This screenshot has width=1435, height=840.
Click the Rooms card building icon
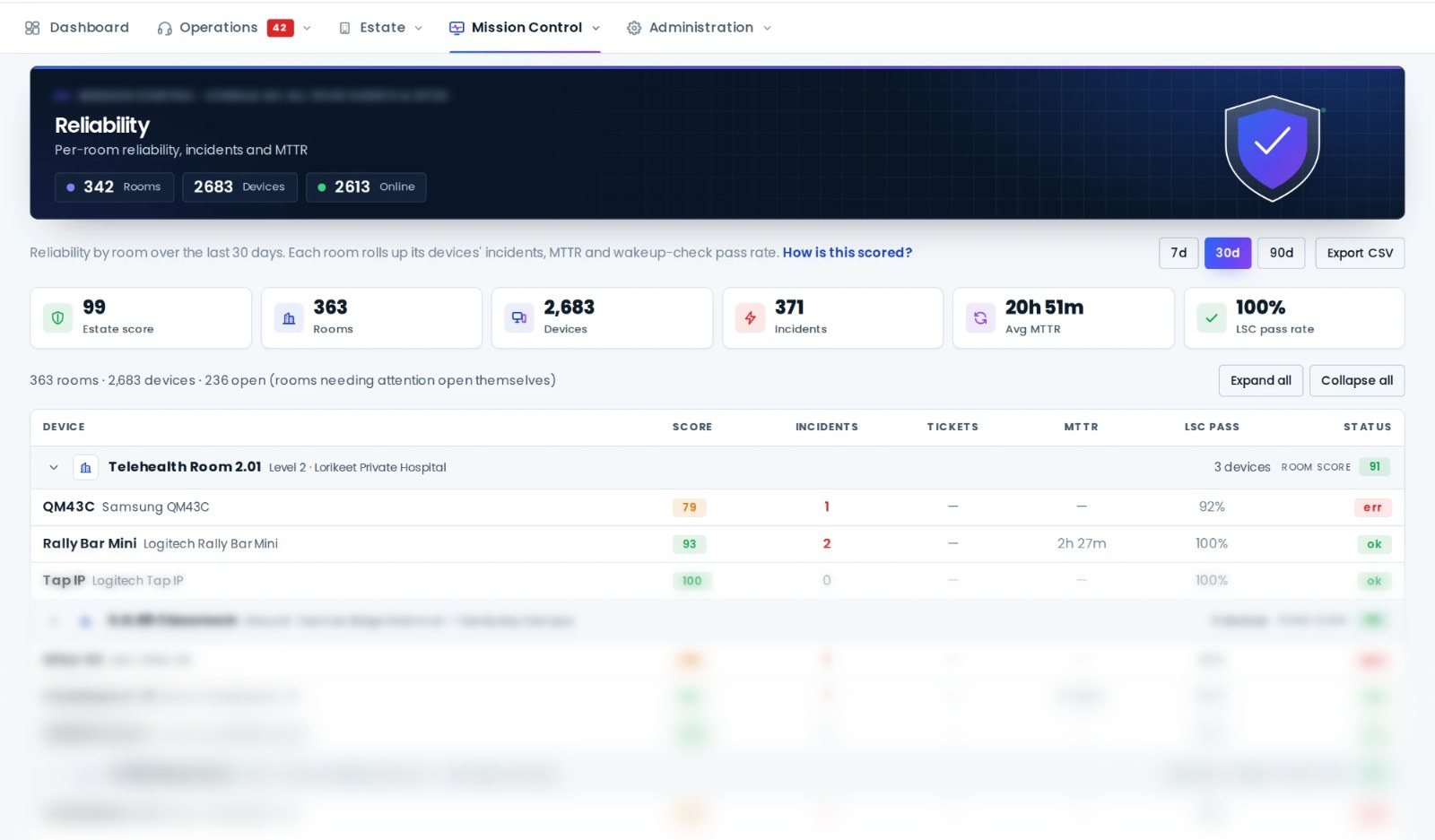[x=289, y=317]
